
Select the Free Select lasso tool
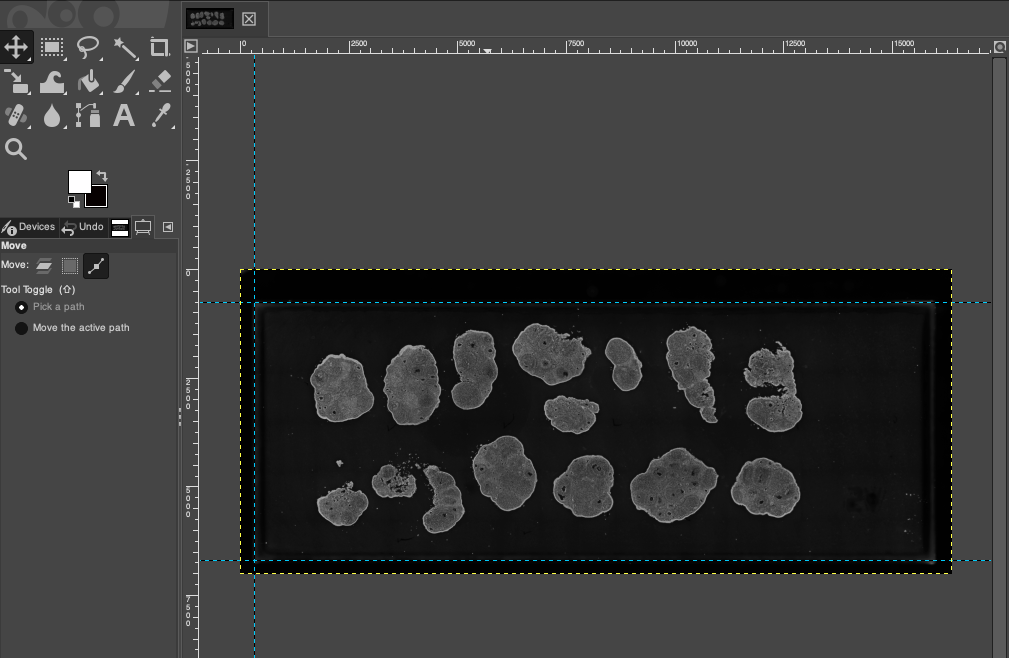tap(88, 47)
